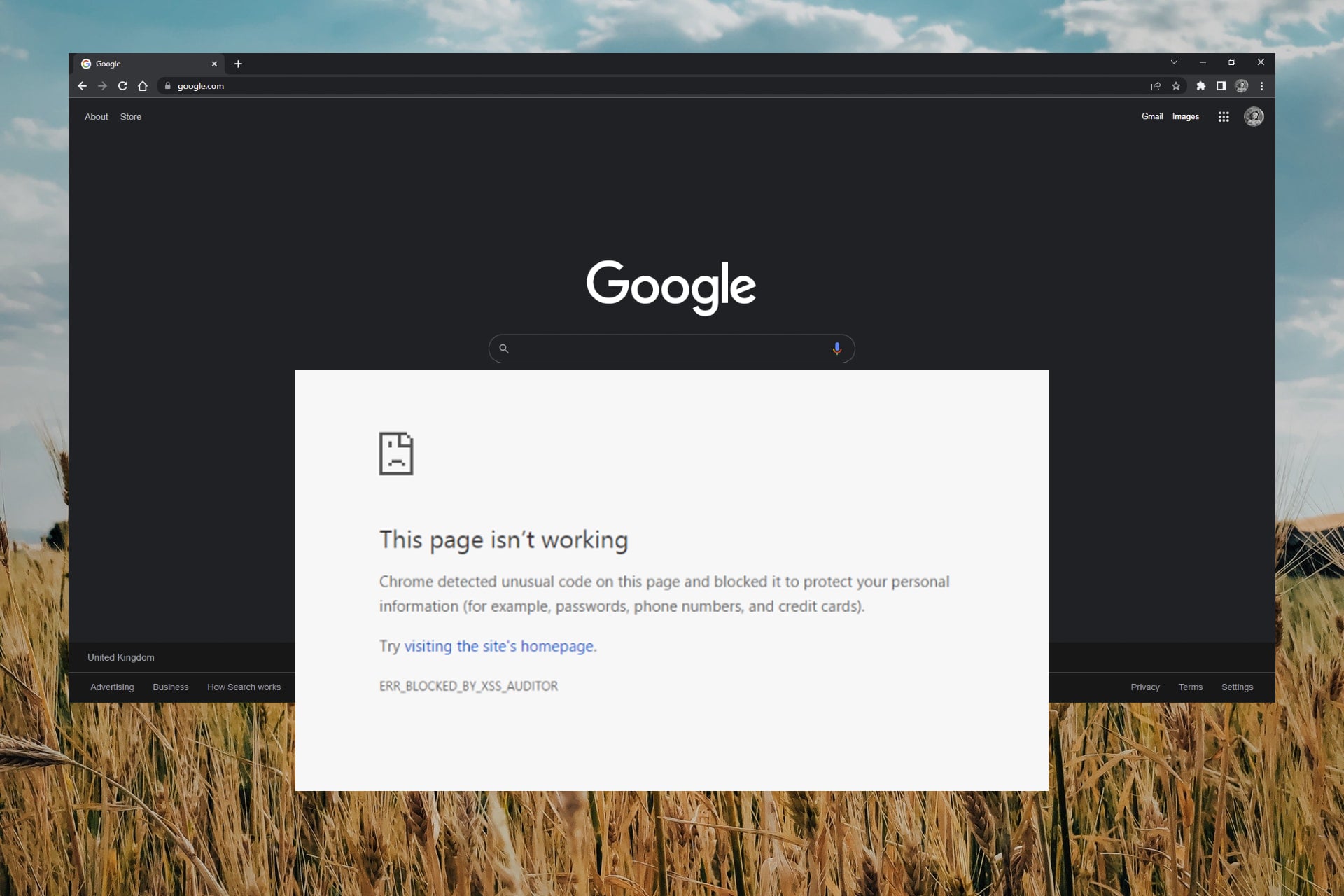View site info via the lock icon
1344x896 pixels.
click(168, 86)
